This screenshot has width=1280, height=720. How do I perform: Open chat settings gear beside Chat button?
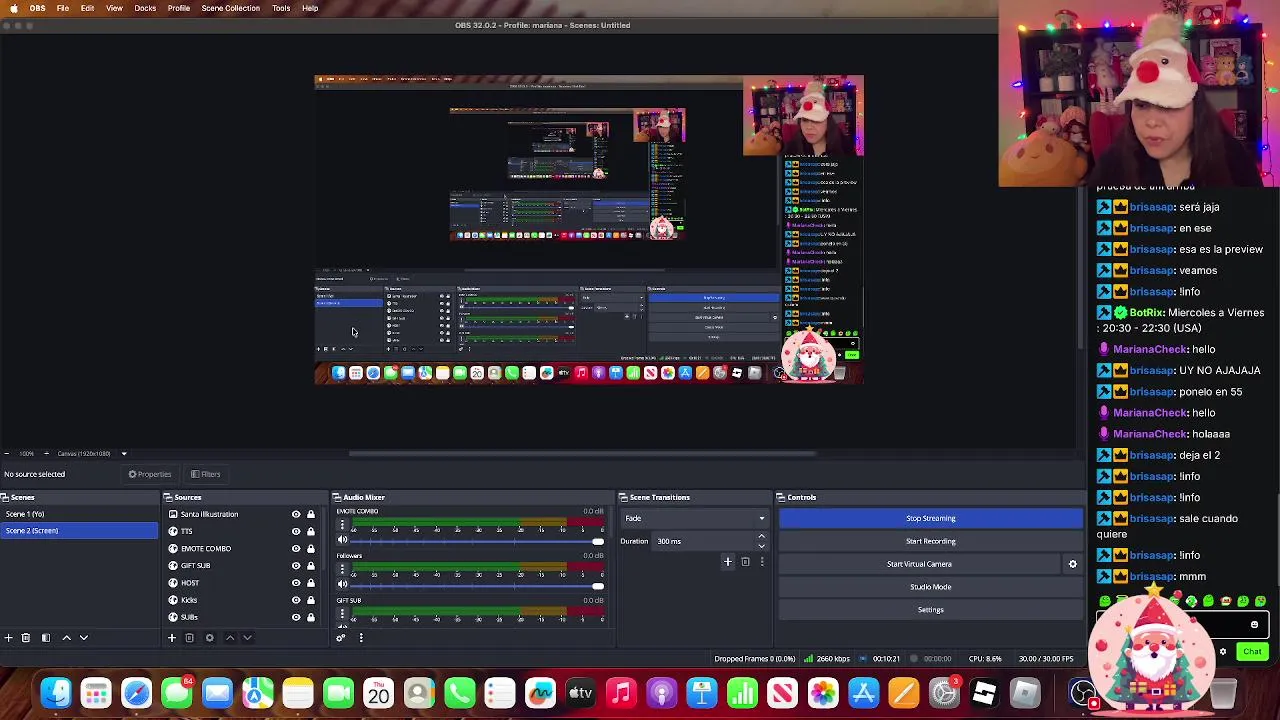[x=1222, y=652]
